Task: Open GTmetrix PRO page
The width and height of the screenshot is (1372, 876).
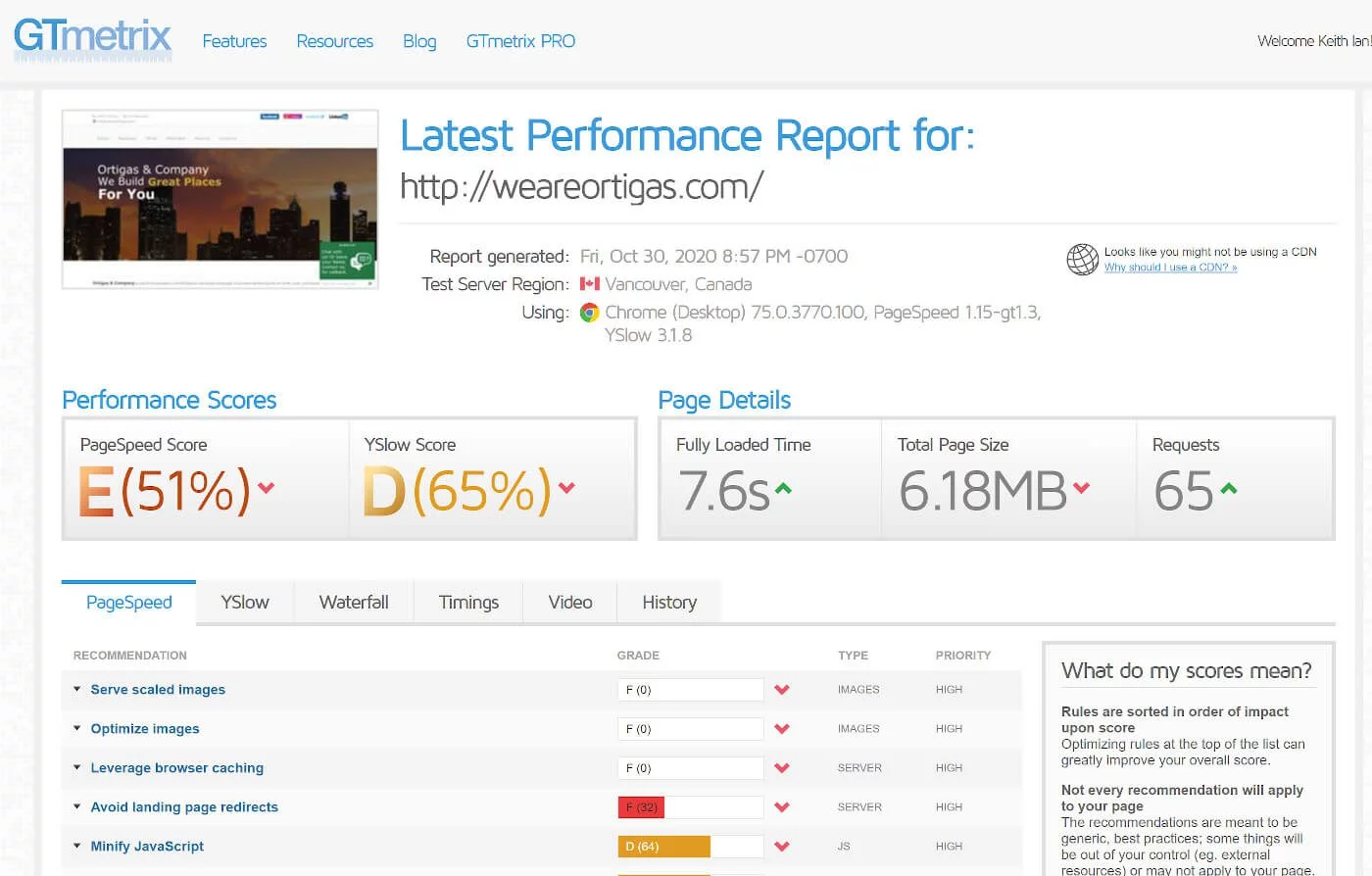Action: (520, 41)
